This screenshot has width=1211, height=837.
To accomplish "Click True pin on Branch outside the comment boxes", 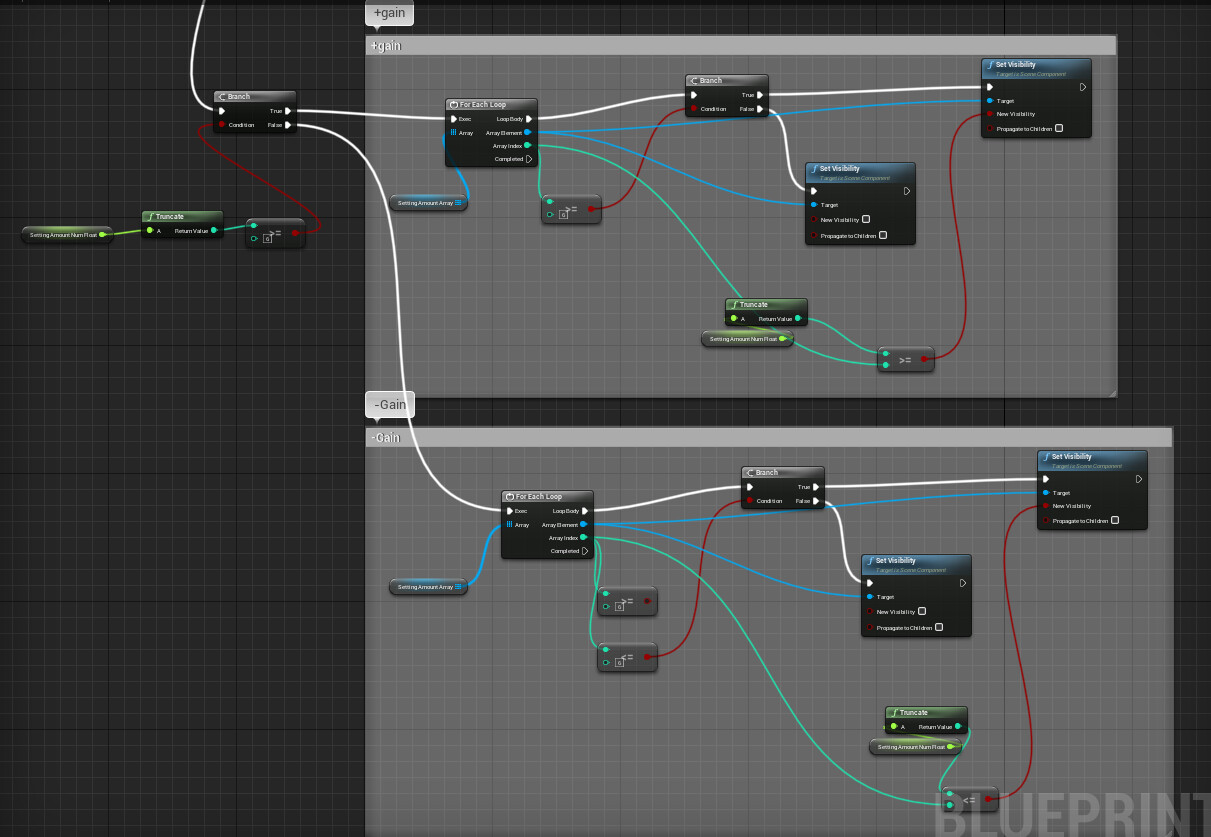I will click(x=288, y=111).
